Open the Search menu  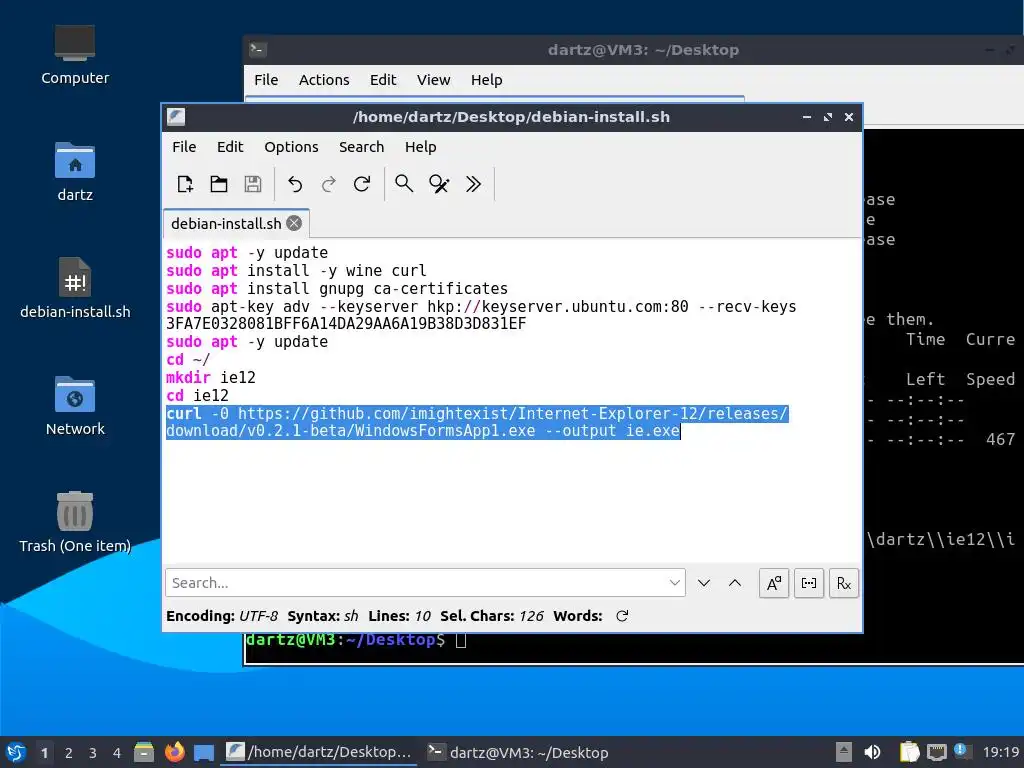click(x=361, y=147)
